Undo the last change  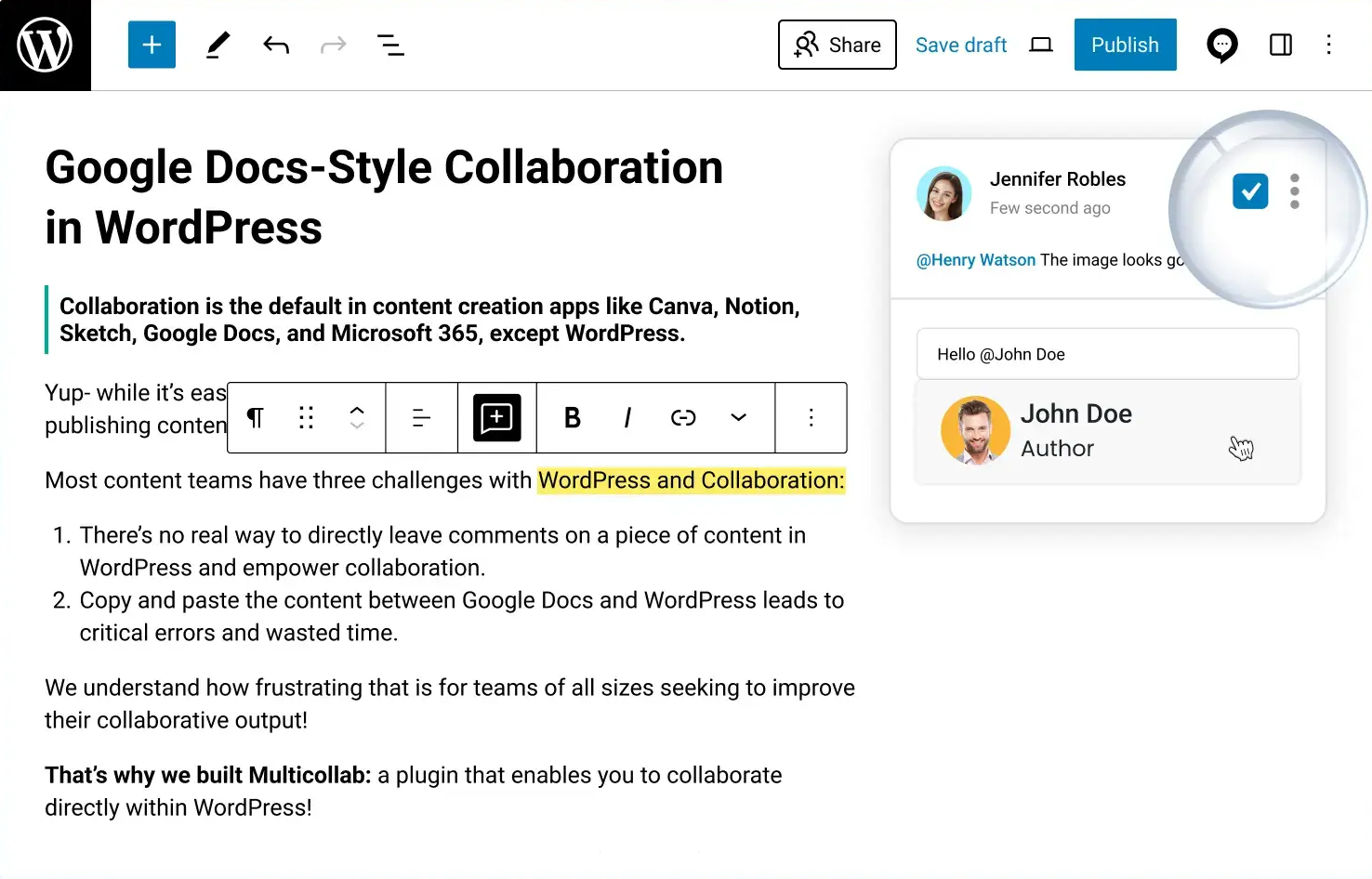pos(276,45)
